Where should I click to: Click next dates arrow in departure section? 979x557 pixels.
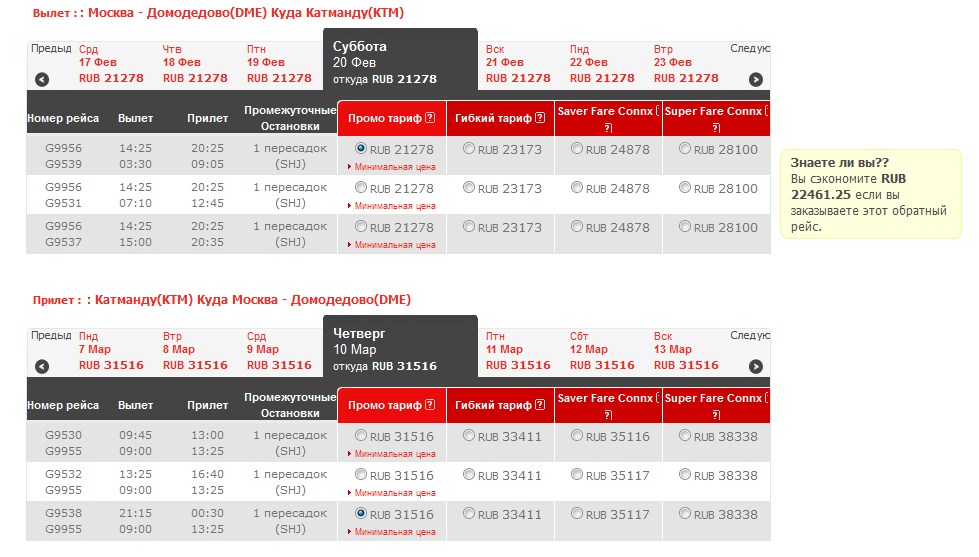point(756,80)
